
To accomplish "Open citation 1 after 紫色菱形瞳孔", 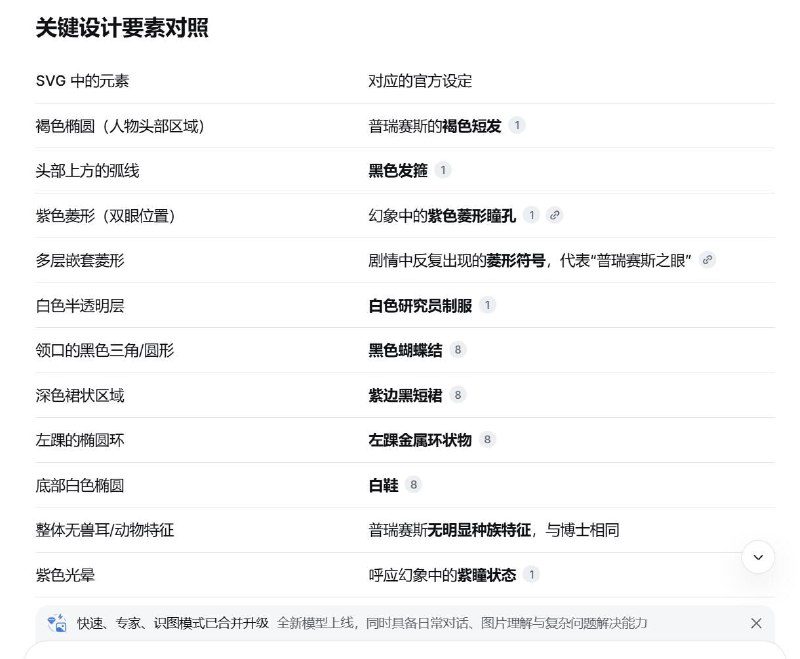I will (x=532, y=215).
